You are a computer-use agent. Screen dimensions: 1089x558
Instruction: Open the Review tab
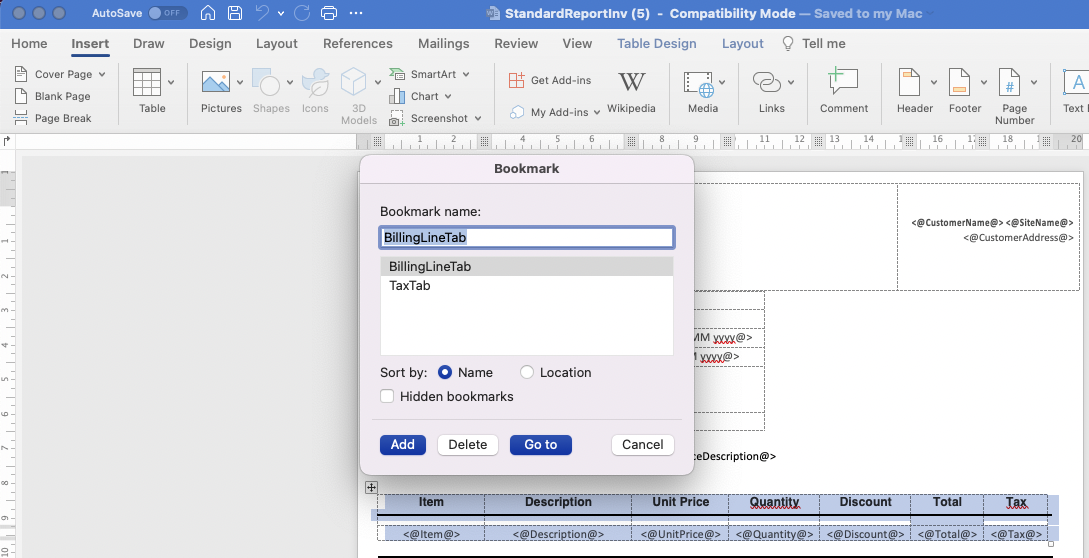pos(517,43)
